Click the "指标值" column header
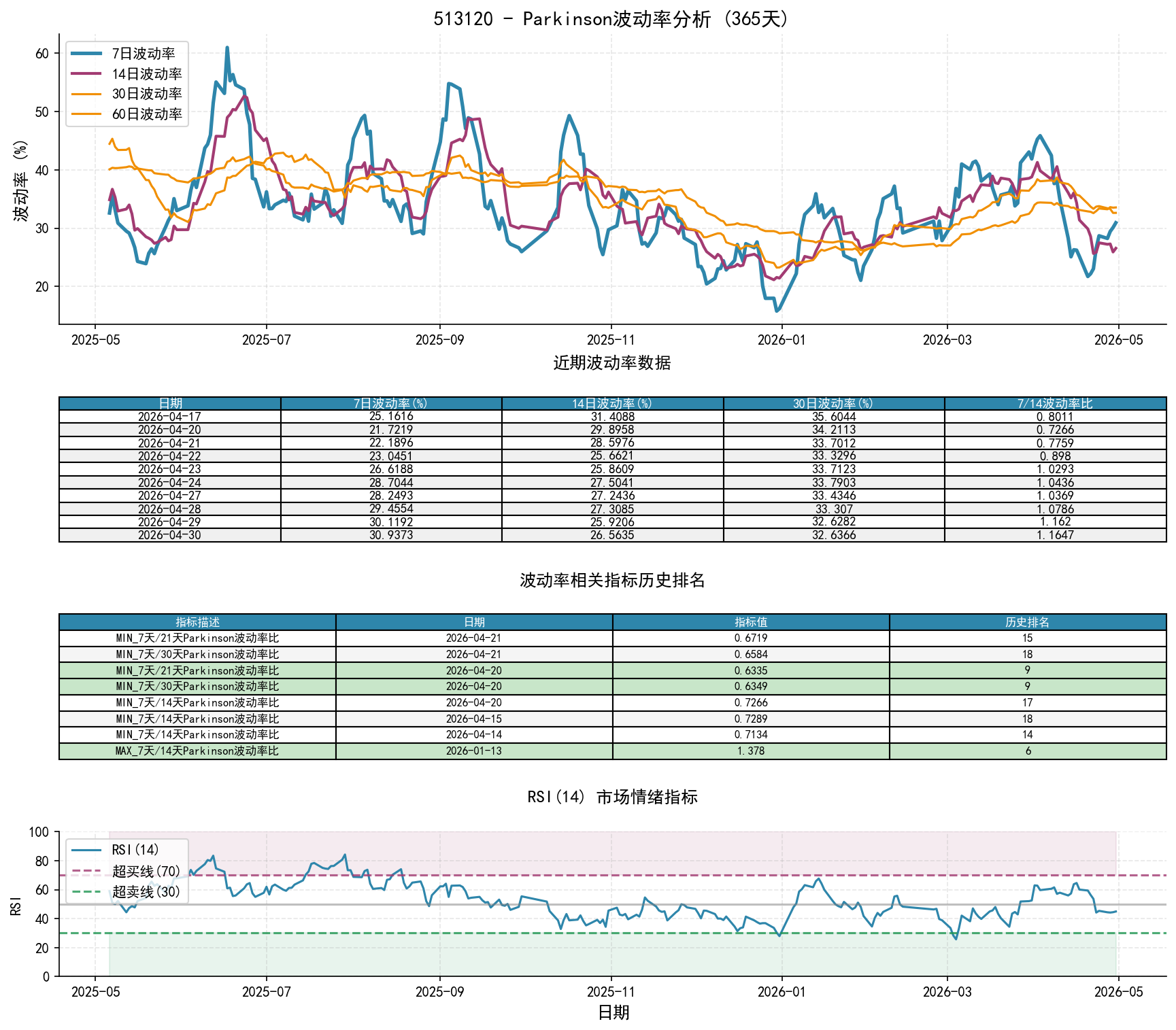This screenshot has height=1030, width=1176. pos(751,622)
